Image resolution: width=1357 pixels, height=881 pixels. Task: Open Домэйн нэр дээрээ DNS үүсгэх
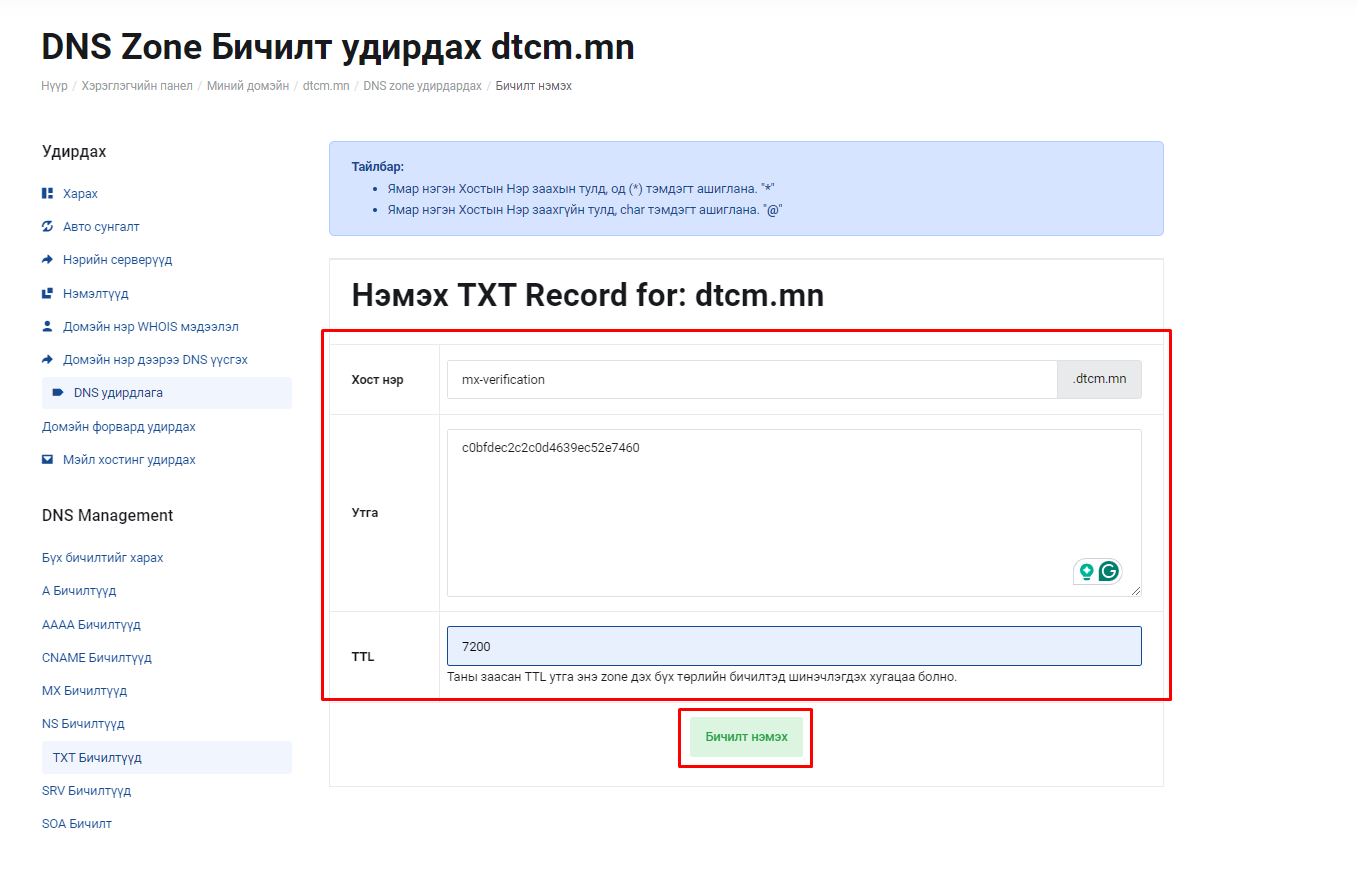[155, 359]
